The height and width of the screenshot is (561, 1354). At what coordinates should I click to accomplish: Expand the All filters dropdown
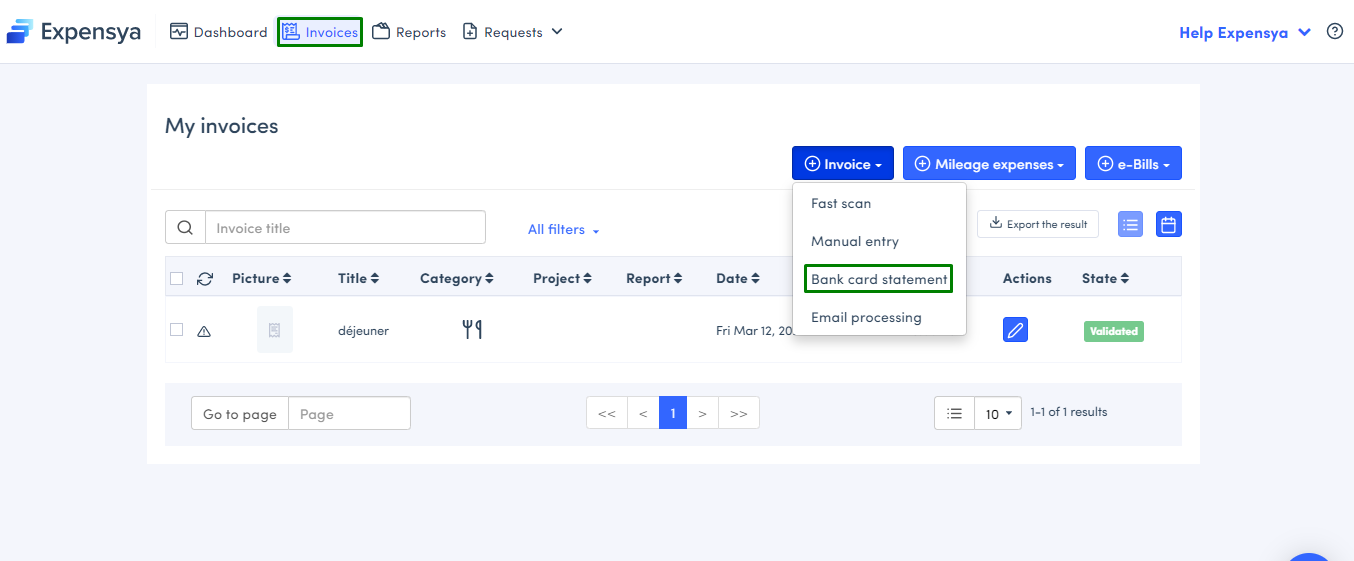point(563,230)
